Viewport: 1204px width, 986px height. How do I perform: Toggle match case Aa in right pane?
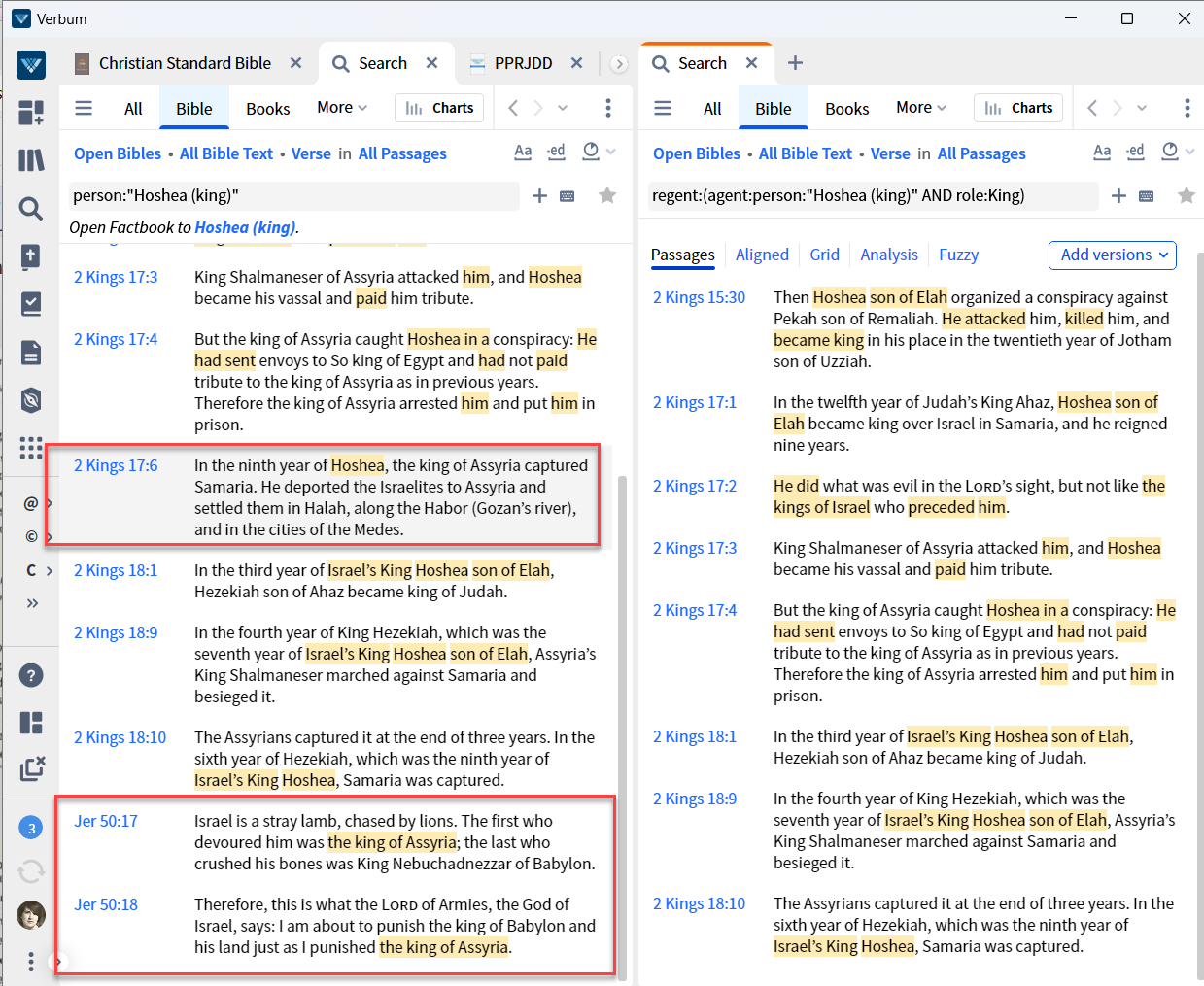click(x=1102, y=152)
